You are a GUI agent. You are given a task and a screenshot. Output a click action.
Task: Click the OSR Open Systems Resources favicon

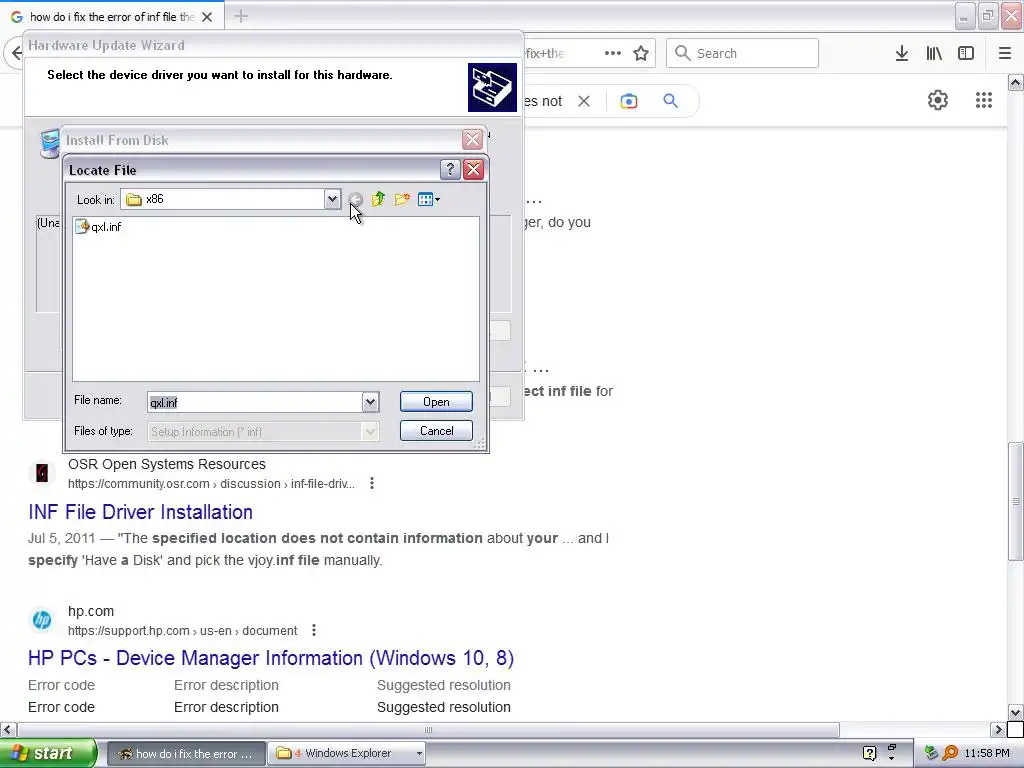(x=42, y=473)
